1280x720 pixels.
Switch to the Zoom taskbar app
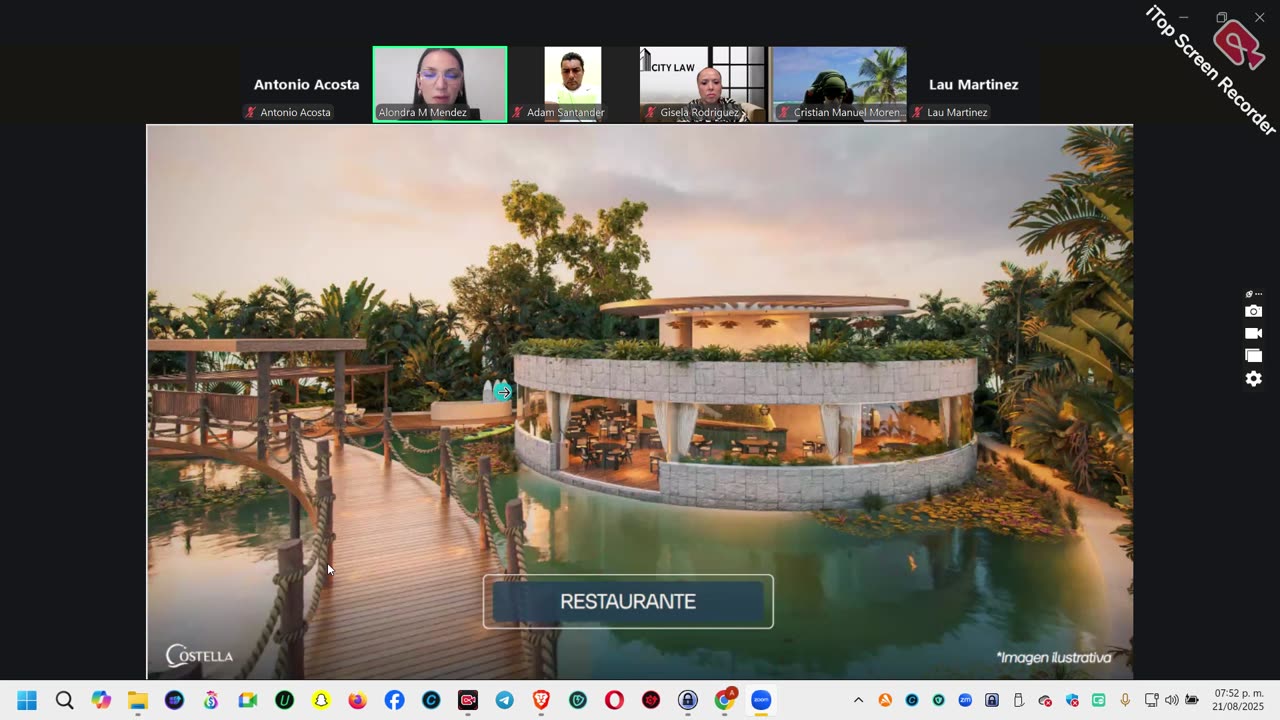point(761,700)
